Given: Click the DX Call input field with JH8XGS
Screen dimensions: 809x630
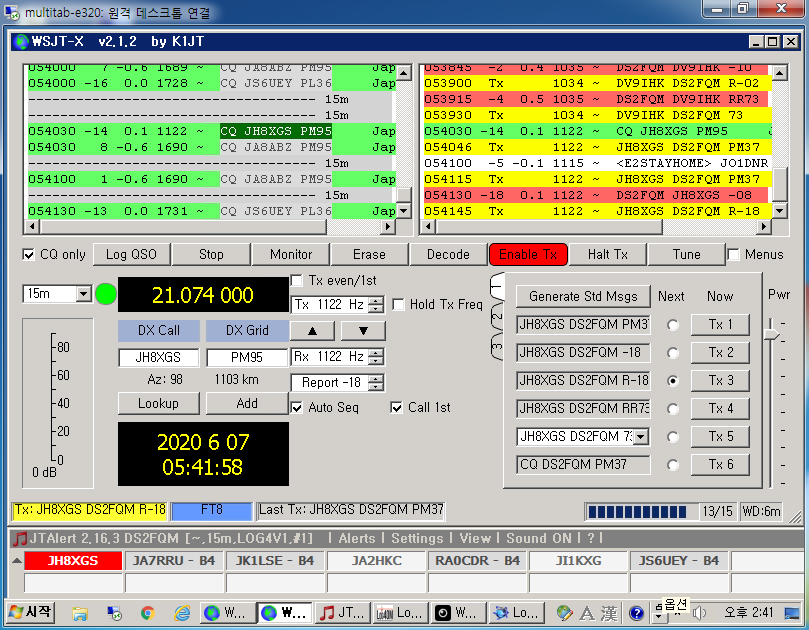Looking at the screenshot, I should pos(158,357).
